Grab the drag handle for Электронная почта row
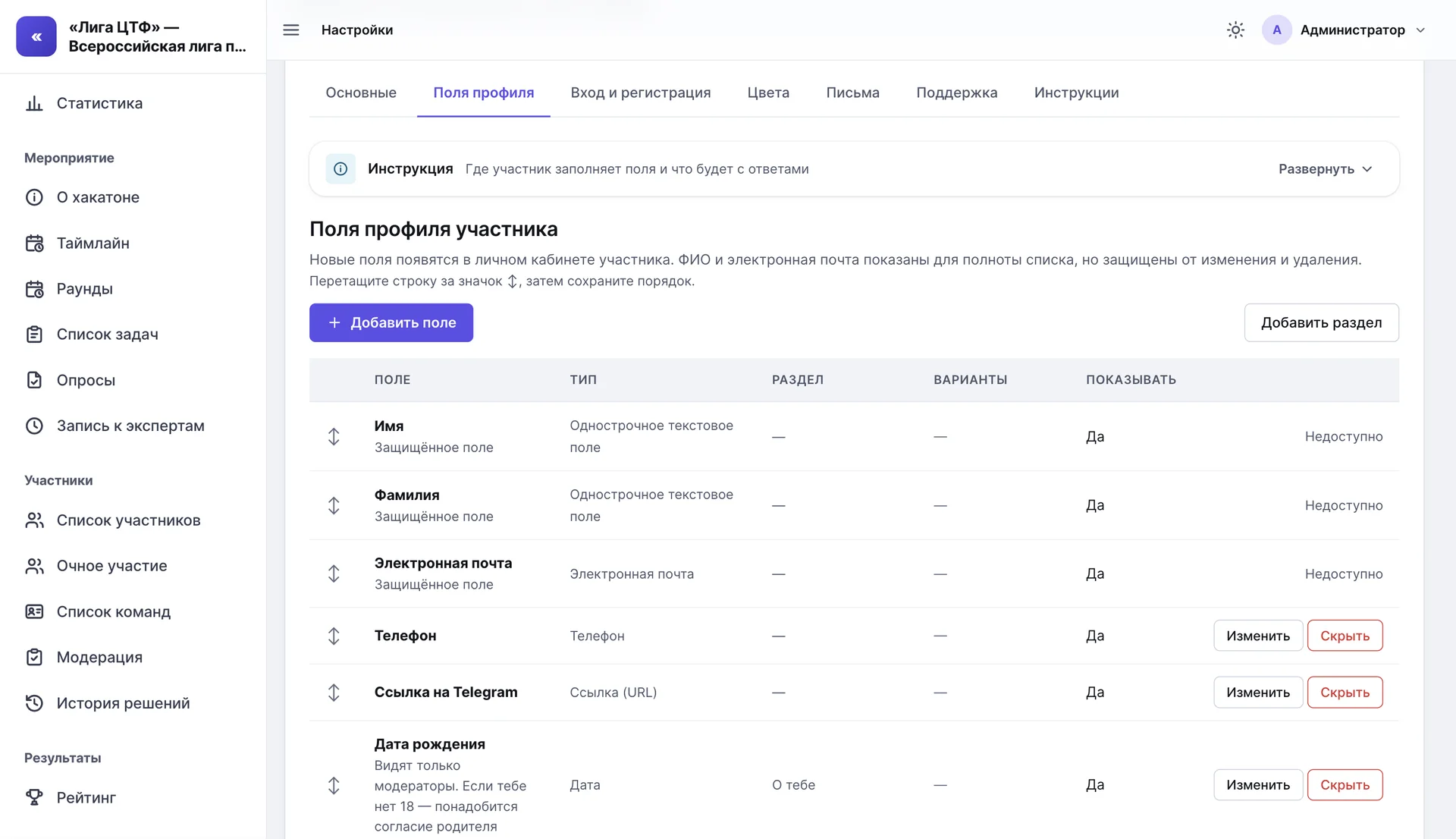Image resolution: width=1456 pixels, height=839 pixels. tap(334, 573)
